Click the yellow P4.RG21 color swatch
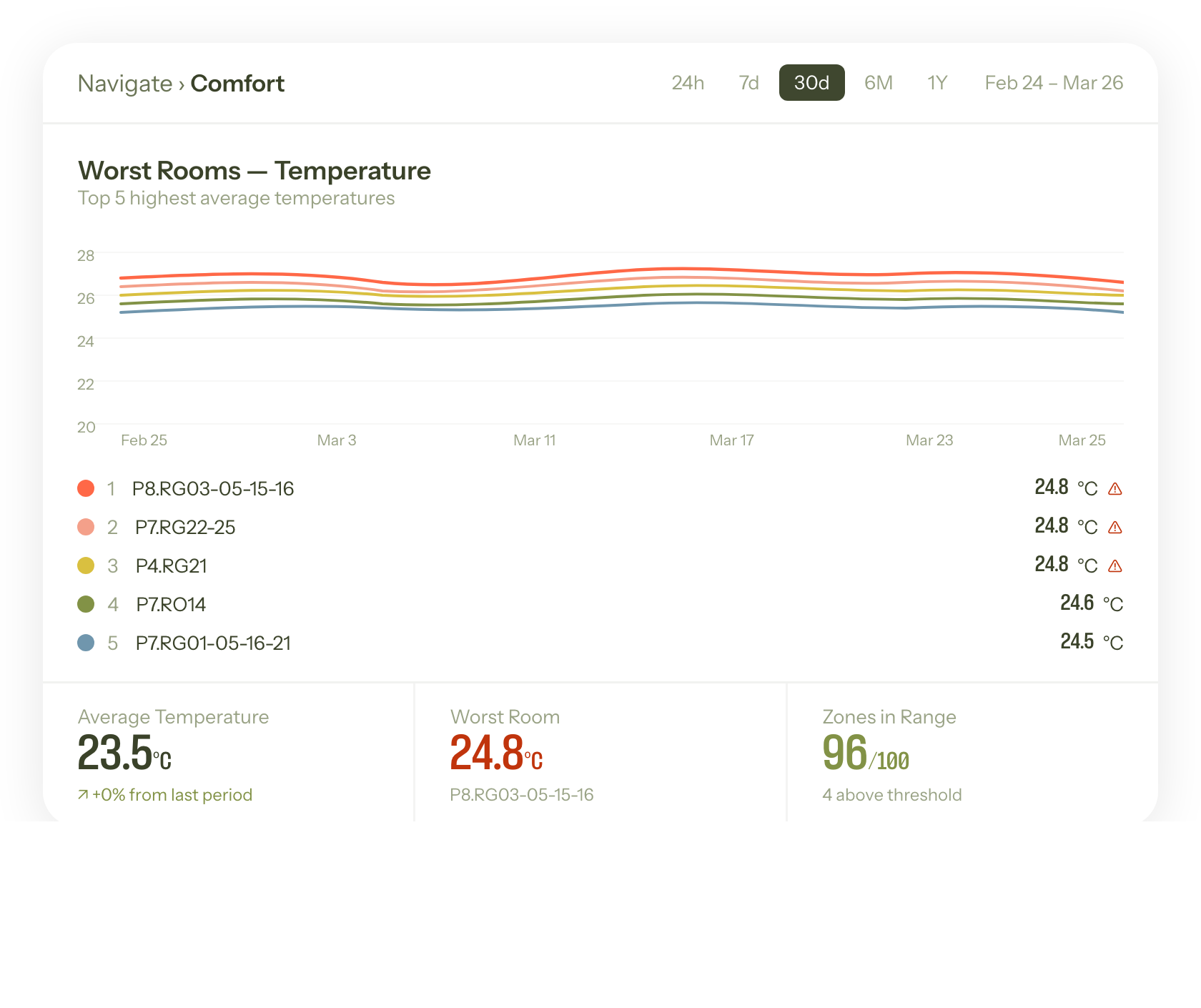Viewport: 1201px width, 1008px height. click(86, 565)
